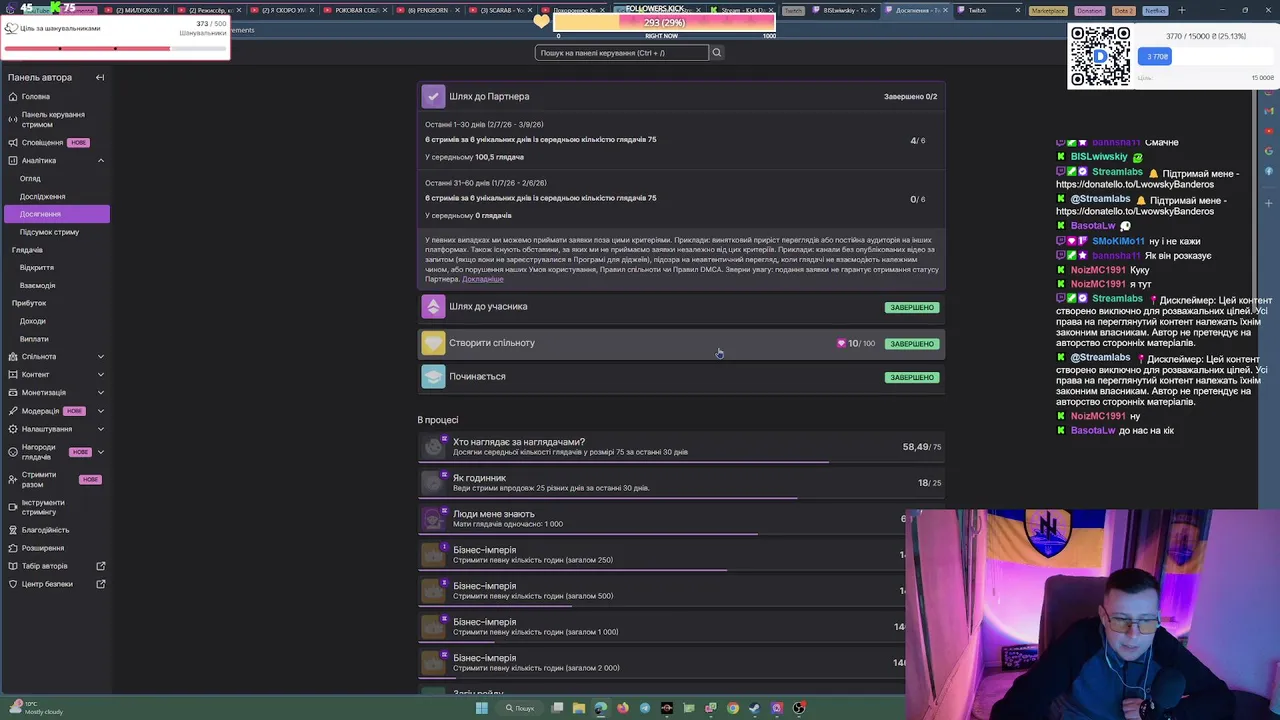
Task: Focus the Пошук на панелі керування field
Action: [621, 52]
